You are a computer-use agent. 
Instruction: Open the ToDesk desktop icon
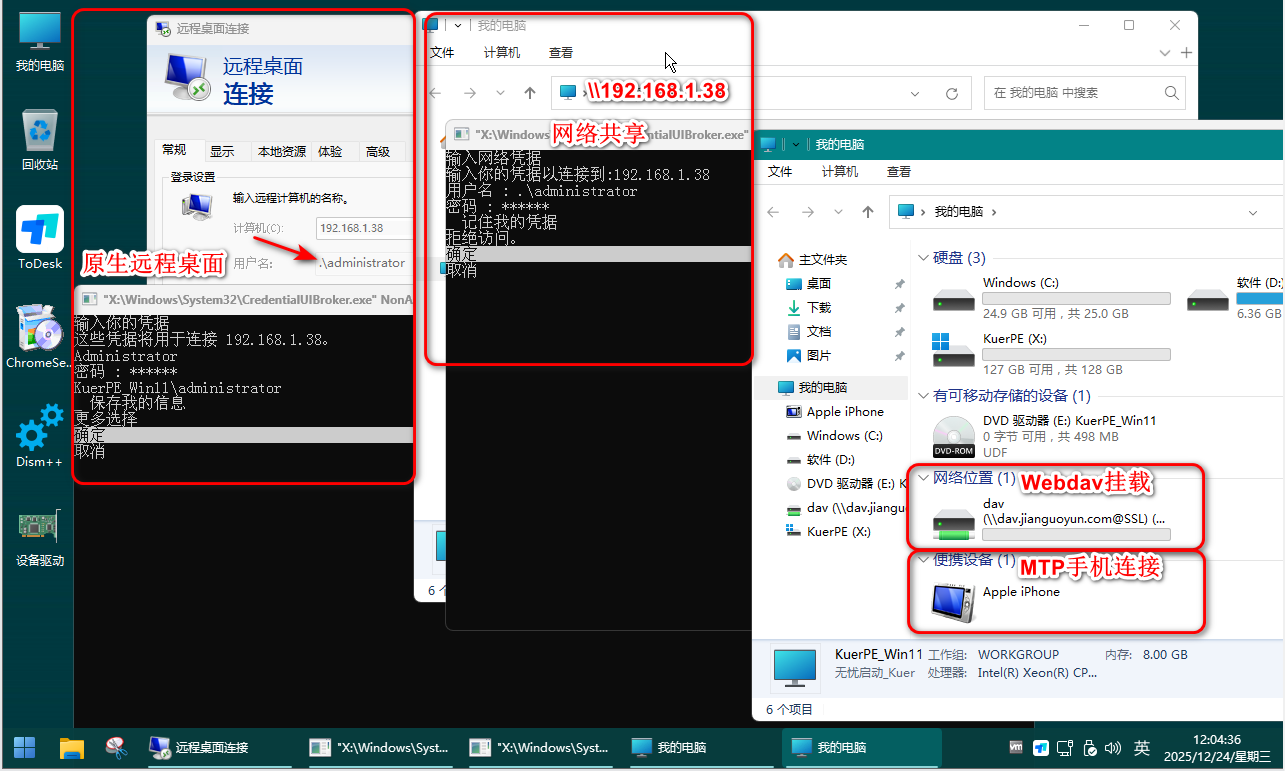pyautogui.click(x=40, y=231)
